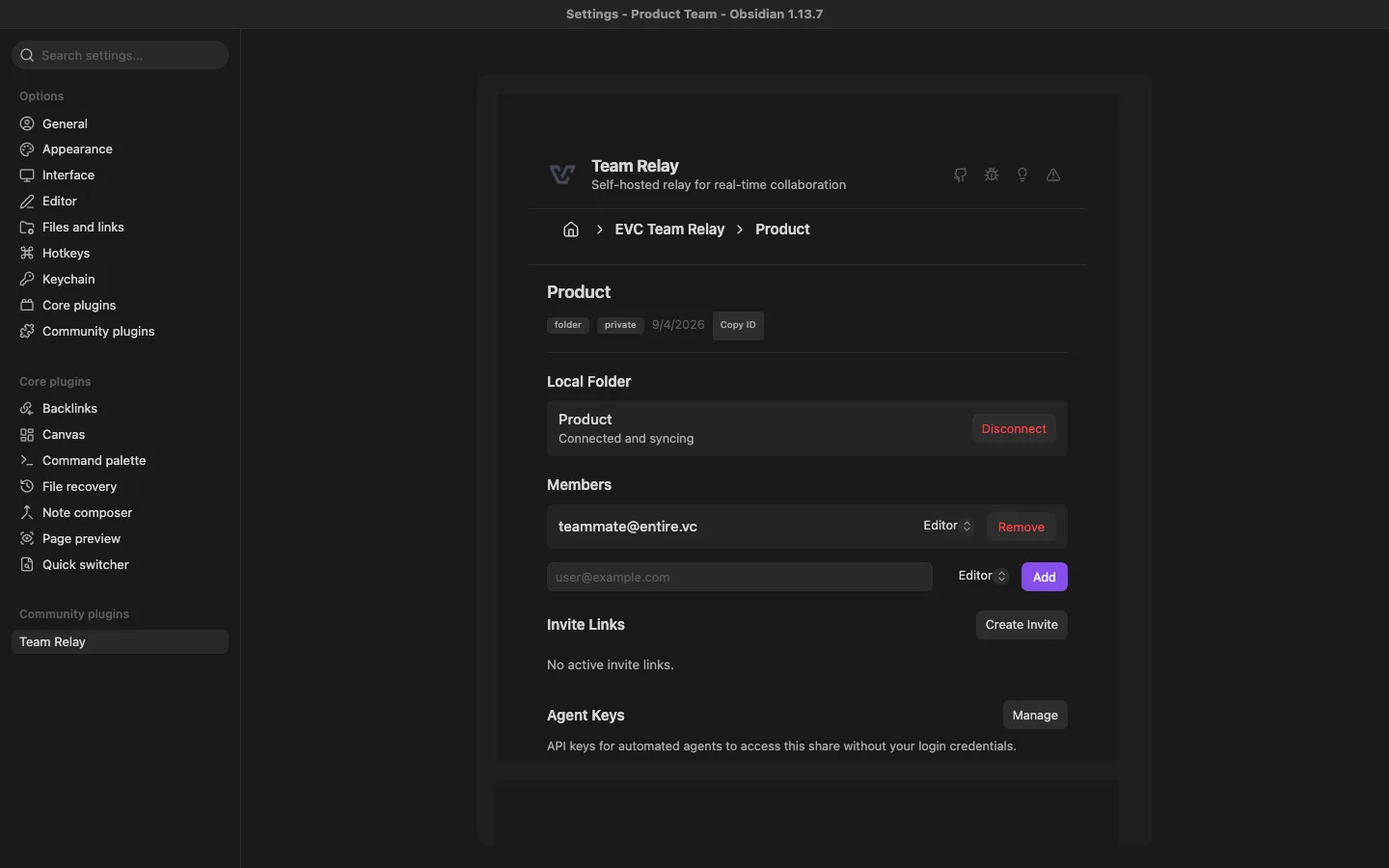Copy the share ID
1389x868 pixels.
[738, 325]
